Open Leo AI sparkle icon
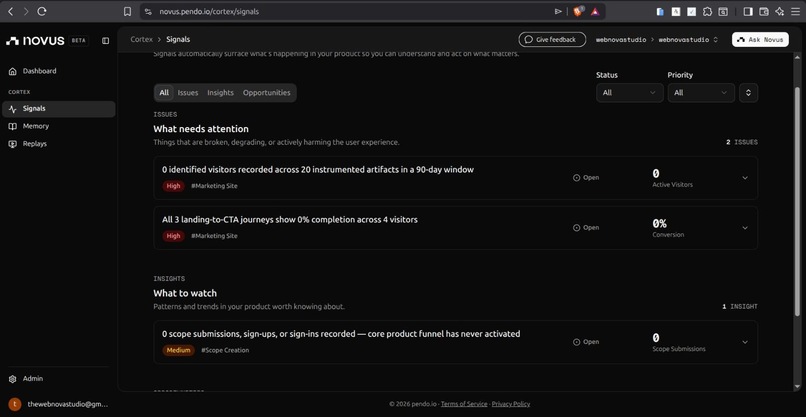 [779, 11]
